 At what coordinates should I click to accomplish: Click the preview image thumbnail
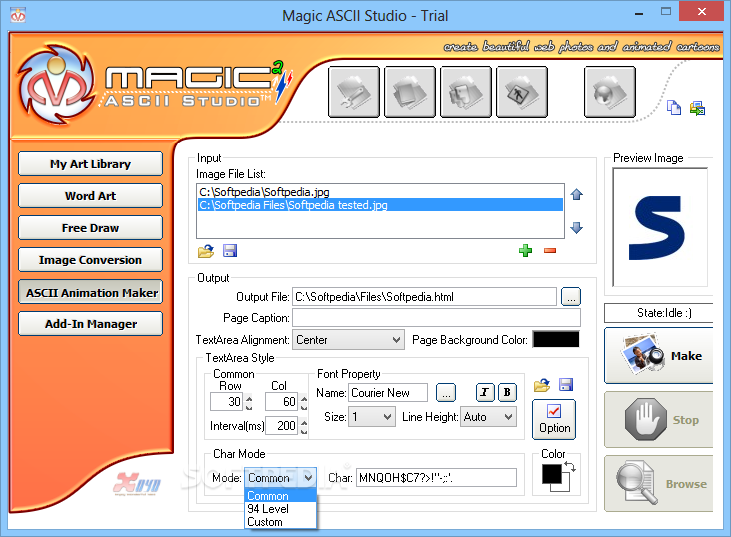point(660,227)
